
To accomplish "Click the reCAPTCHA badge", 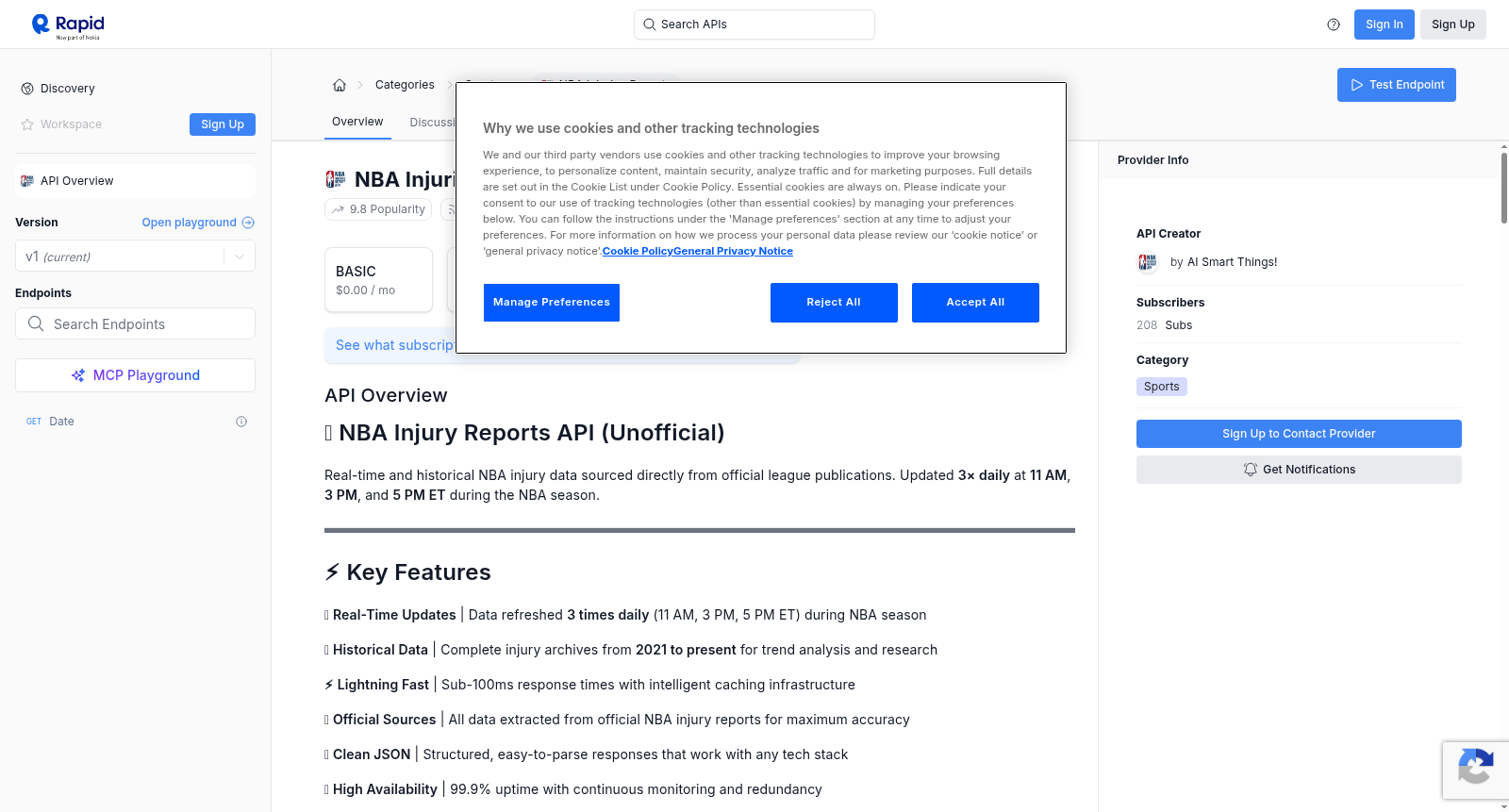I will click(x=1475, y=770).
